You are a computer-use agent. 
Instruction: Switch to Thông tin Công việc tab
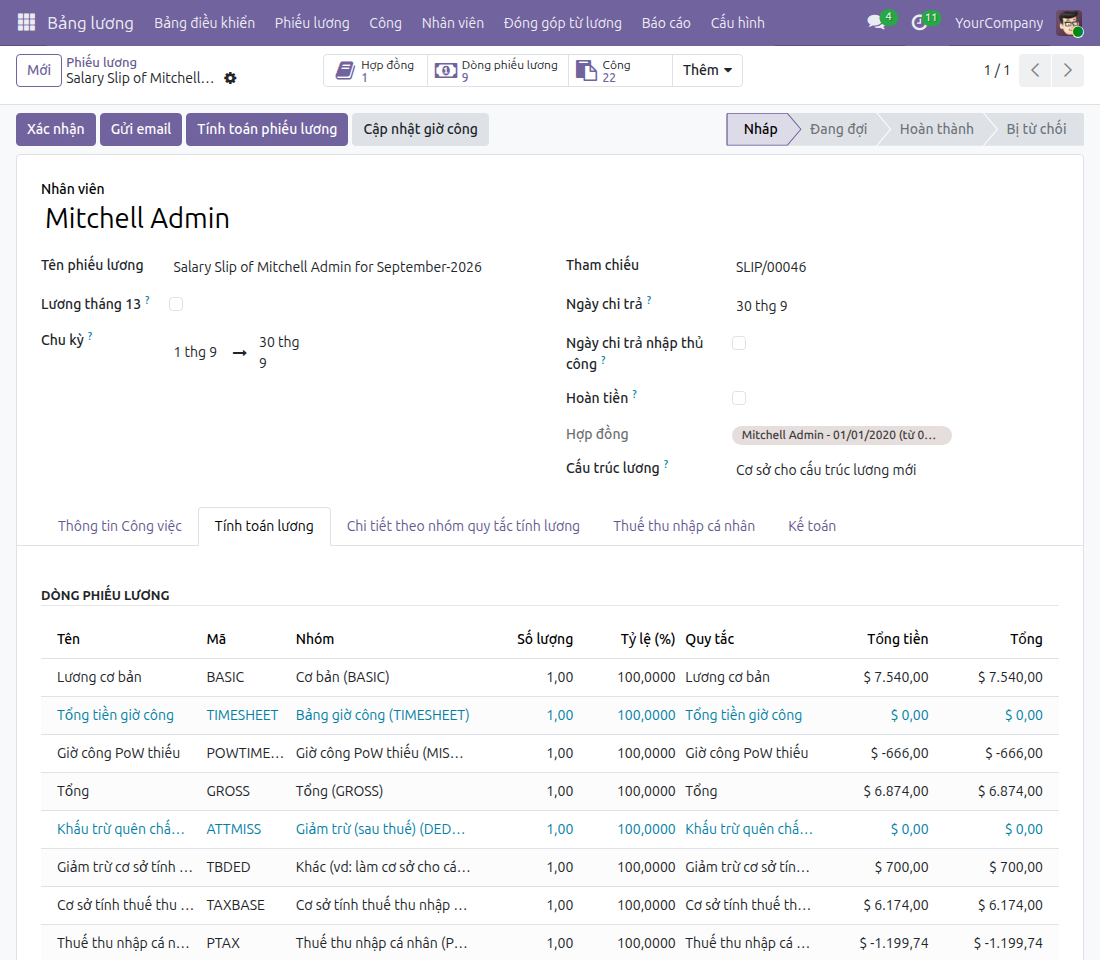point(120,526)
